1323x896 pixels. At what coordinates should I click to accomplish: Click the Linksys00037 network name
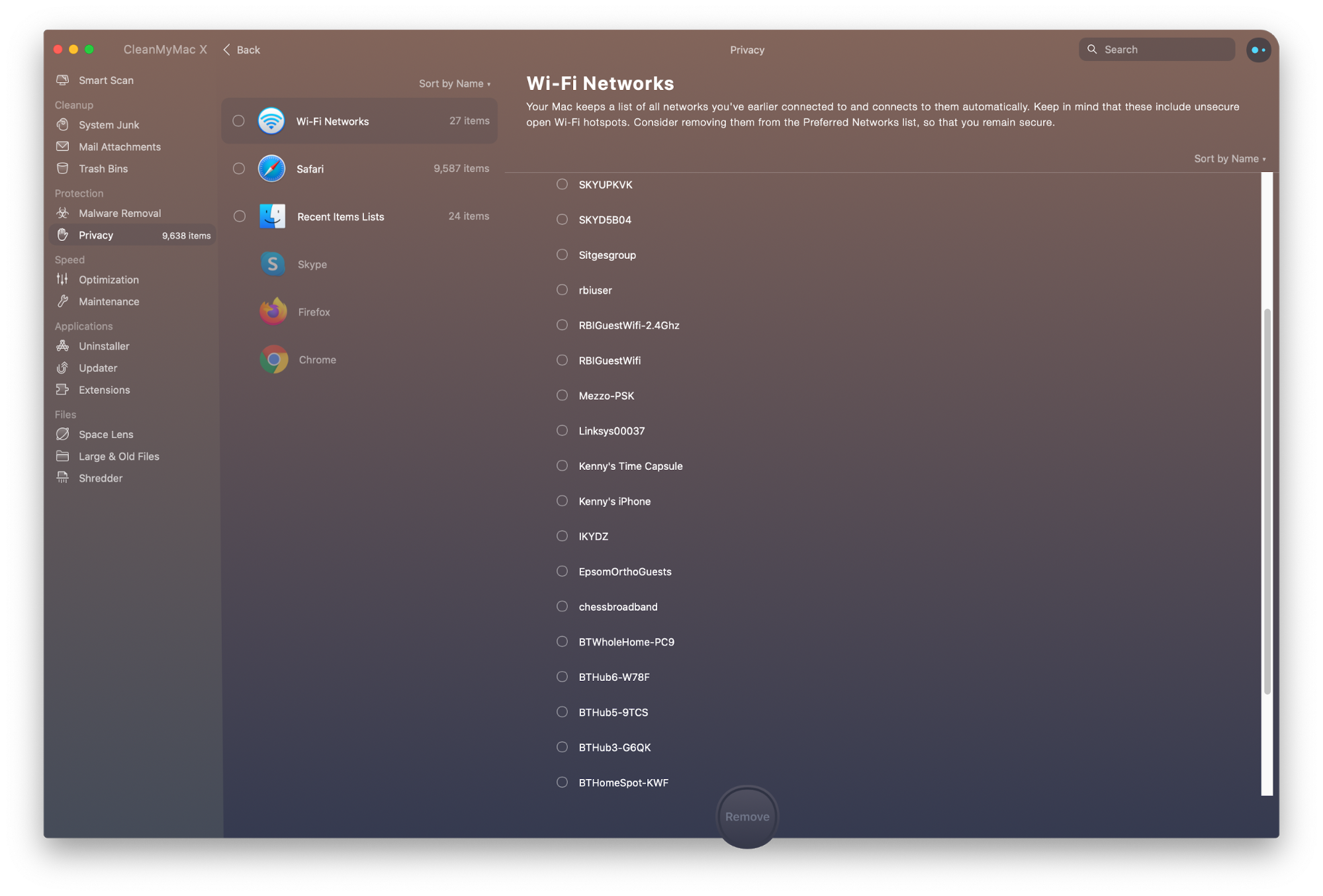[x=612, y=431]
